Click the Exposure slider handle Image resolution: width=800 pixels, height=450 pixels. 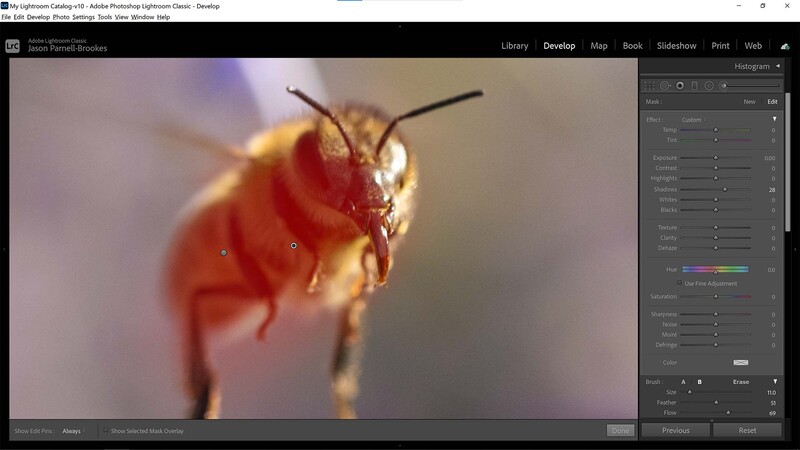(715, 158)
